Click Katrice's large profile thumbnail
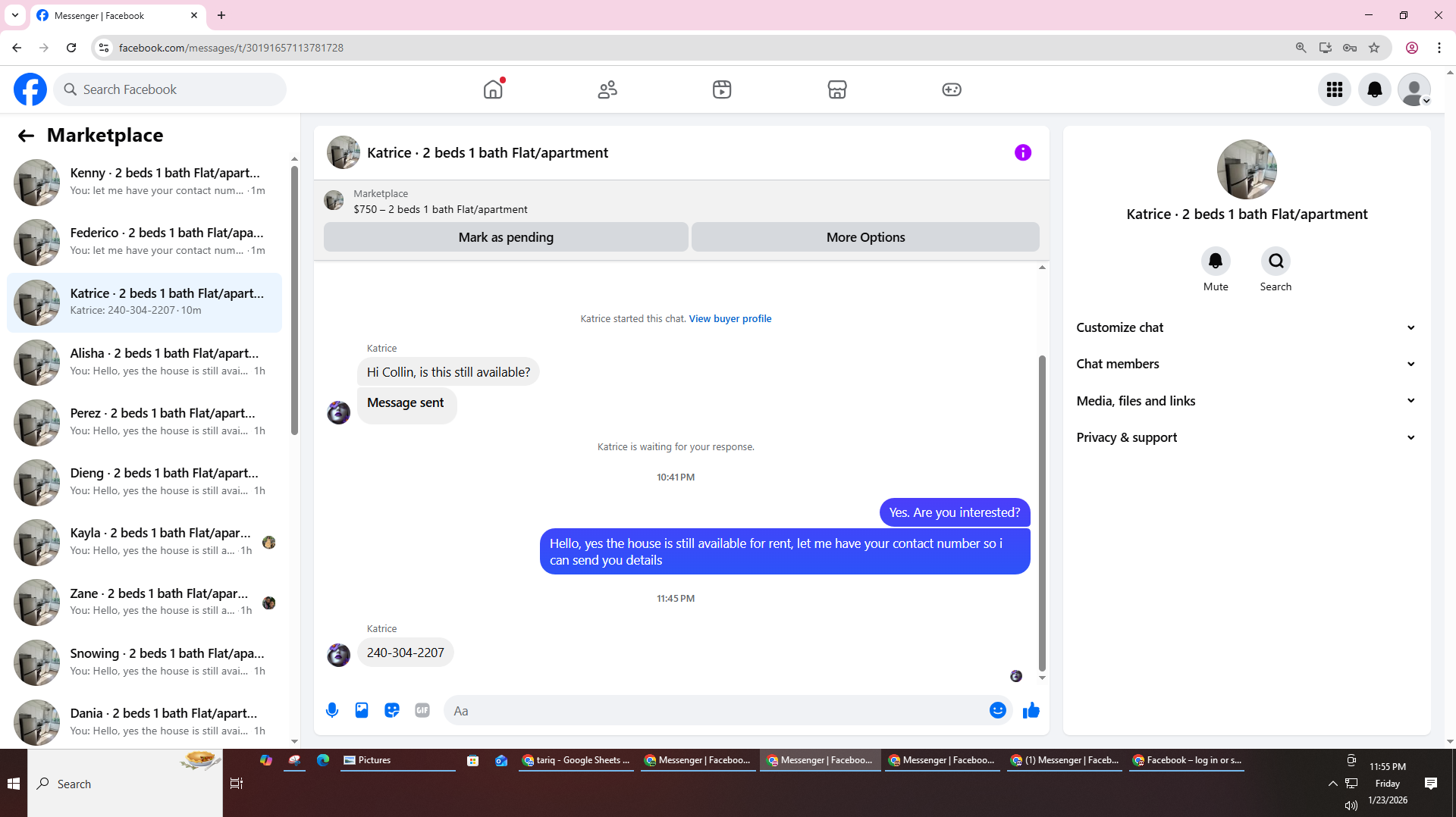Screen dimensions: 1456x817 (x=1247, y=170)
